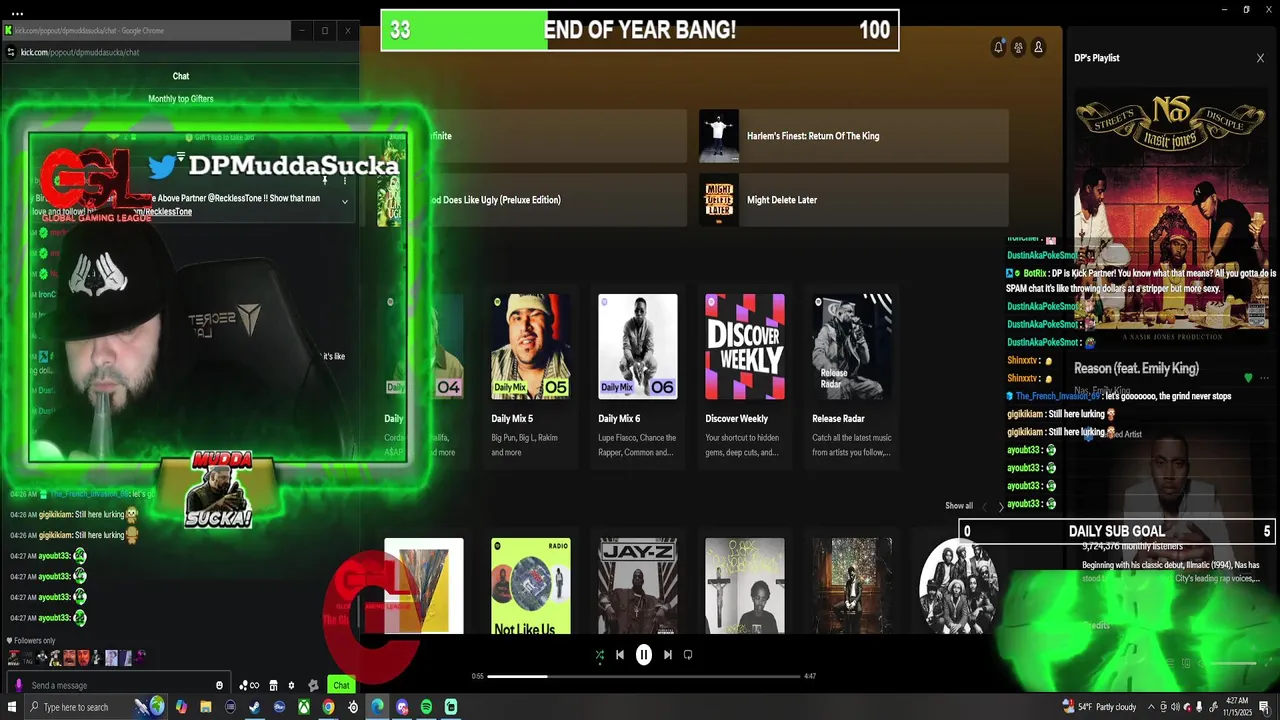Toggle repeat in Spotify player
This screenshot has height=720, width=1280.
pyautogui.click(x=688, y=655)
